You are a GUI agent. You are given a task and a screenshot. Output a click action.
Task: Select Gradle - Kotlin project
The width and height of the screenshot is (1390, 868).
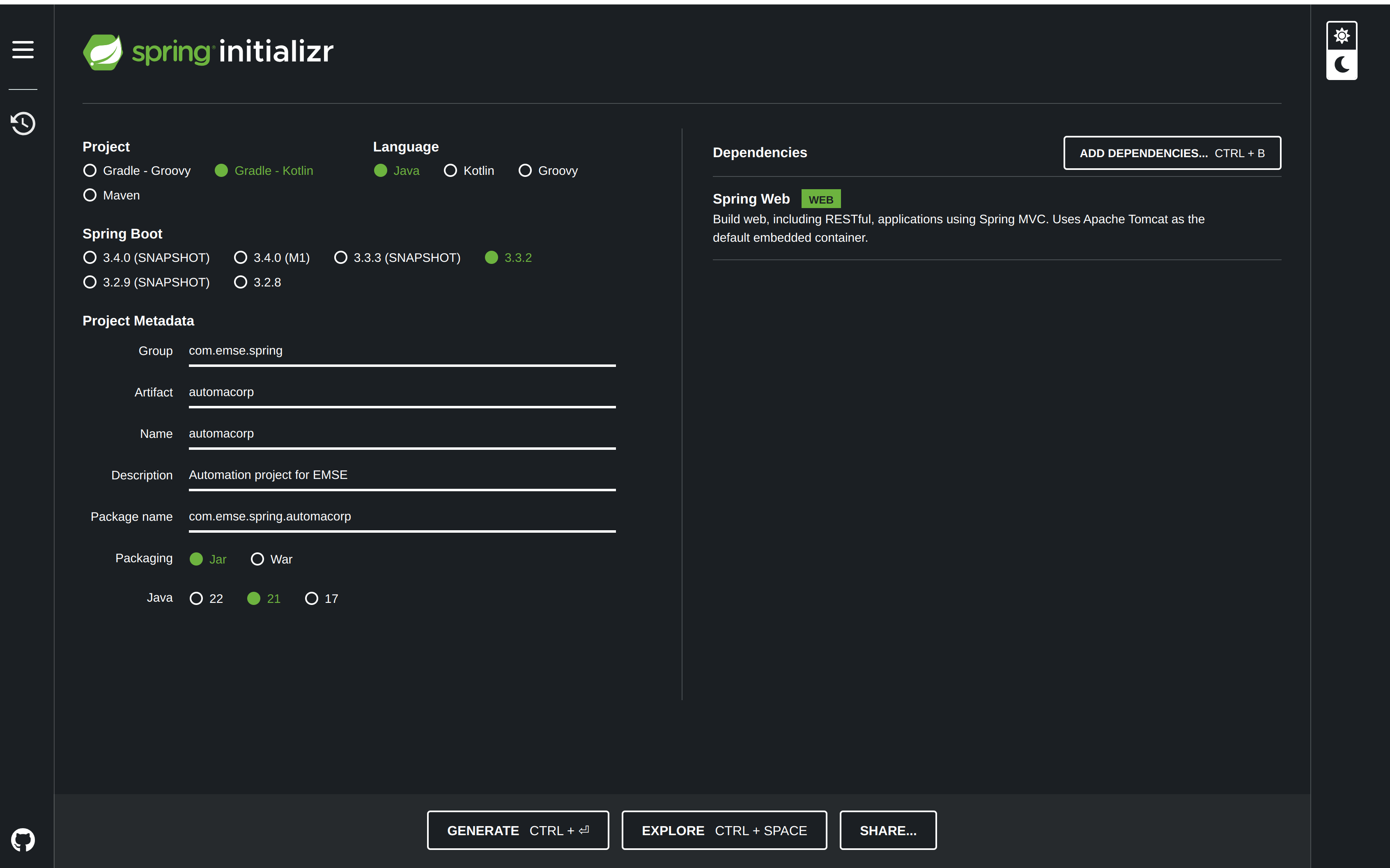click(264, 170)
